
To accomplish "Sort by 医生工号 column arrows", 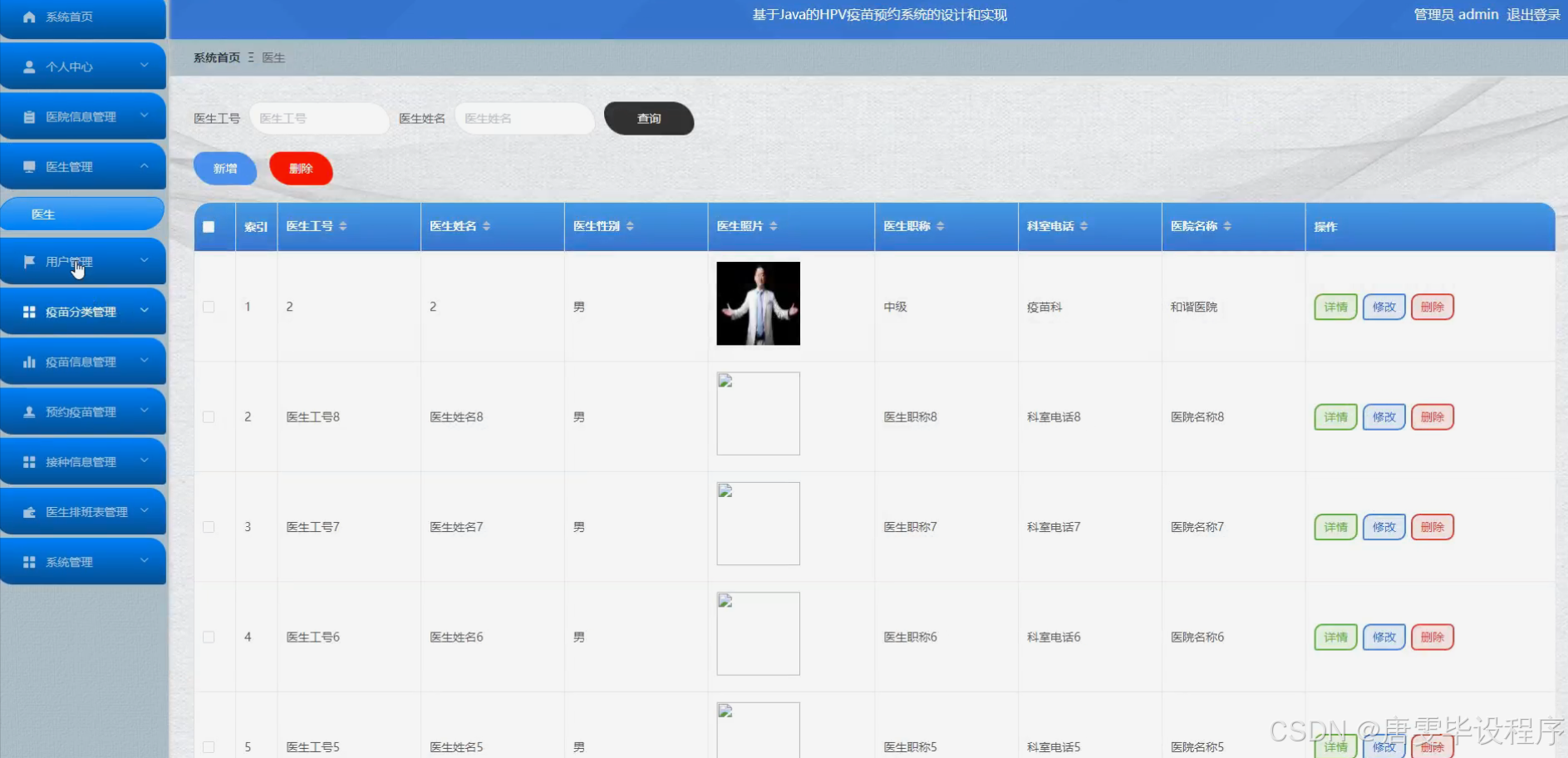I will point(343,226).
